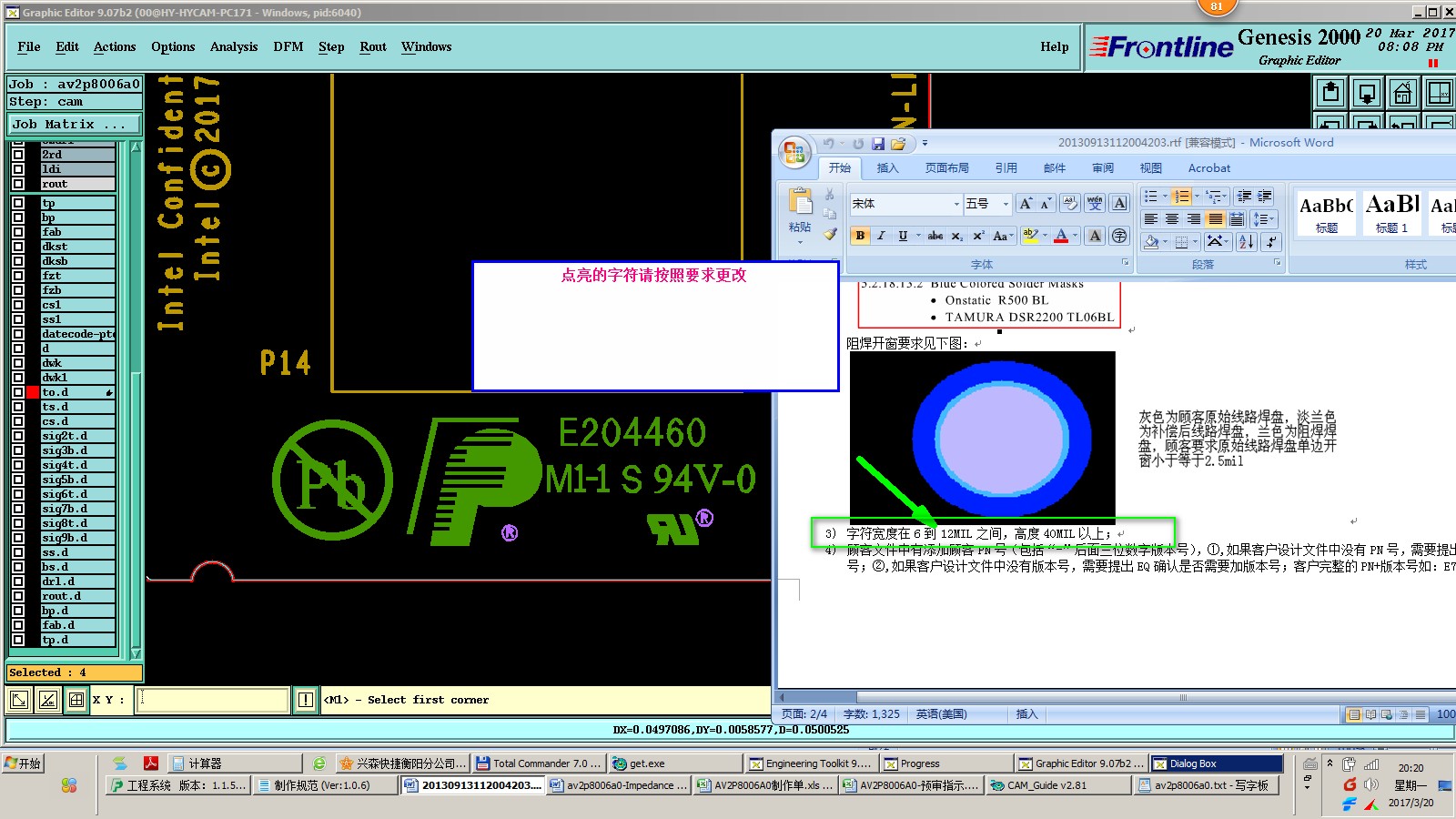This screenshot has height=819, width=1456.
Task: Open customize quick access toolbar dropdown
Action: coord(925,144)
